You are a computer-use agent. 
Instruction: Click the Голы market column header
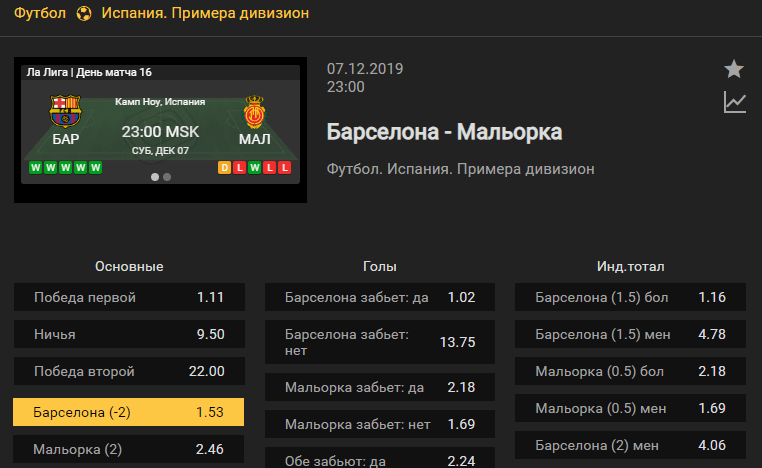[x=380, y=266]
